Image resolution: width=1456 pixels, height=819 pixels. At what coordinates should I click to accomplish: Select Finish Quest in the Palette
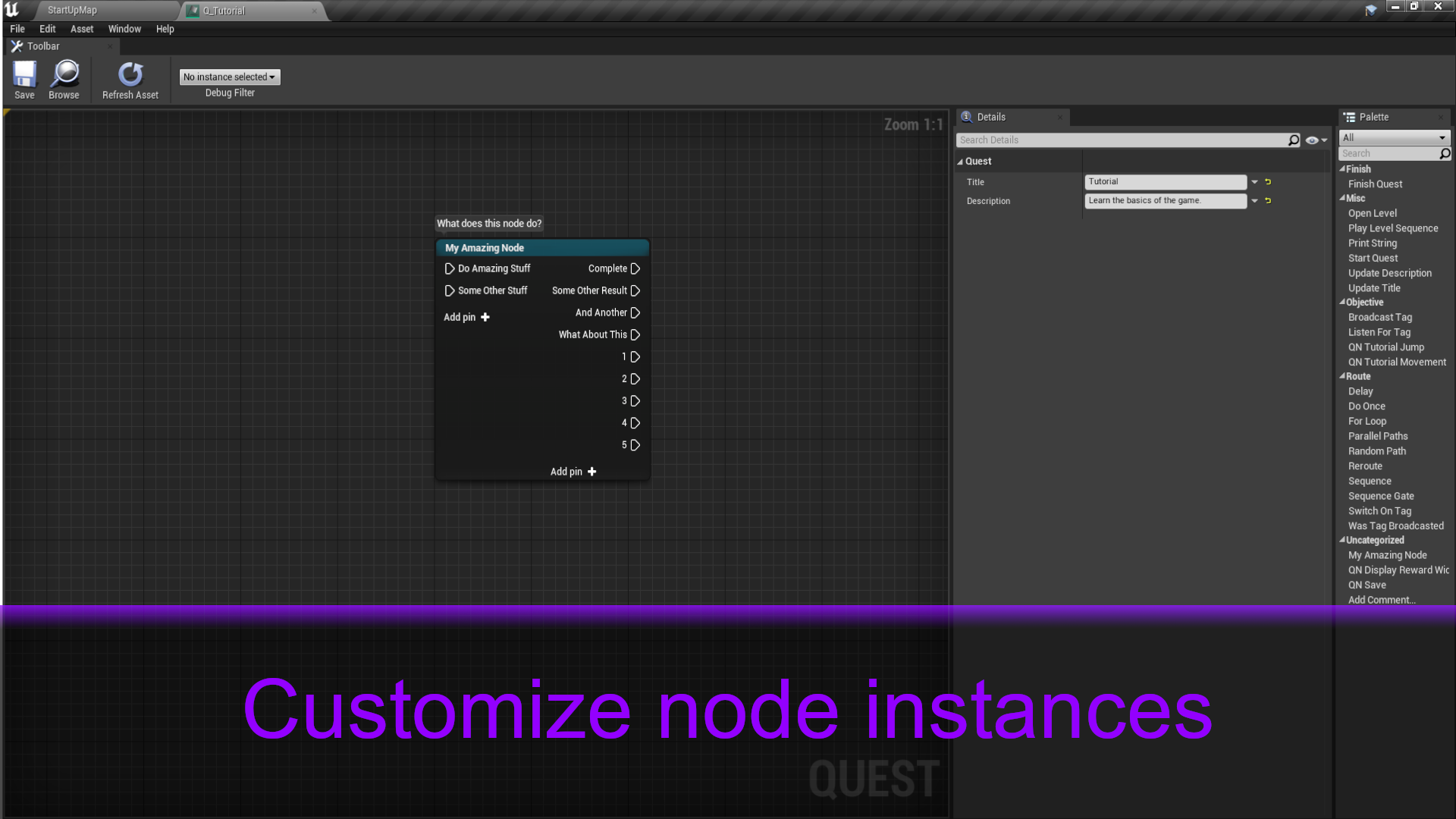point(1375,184)
